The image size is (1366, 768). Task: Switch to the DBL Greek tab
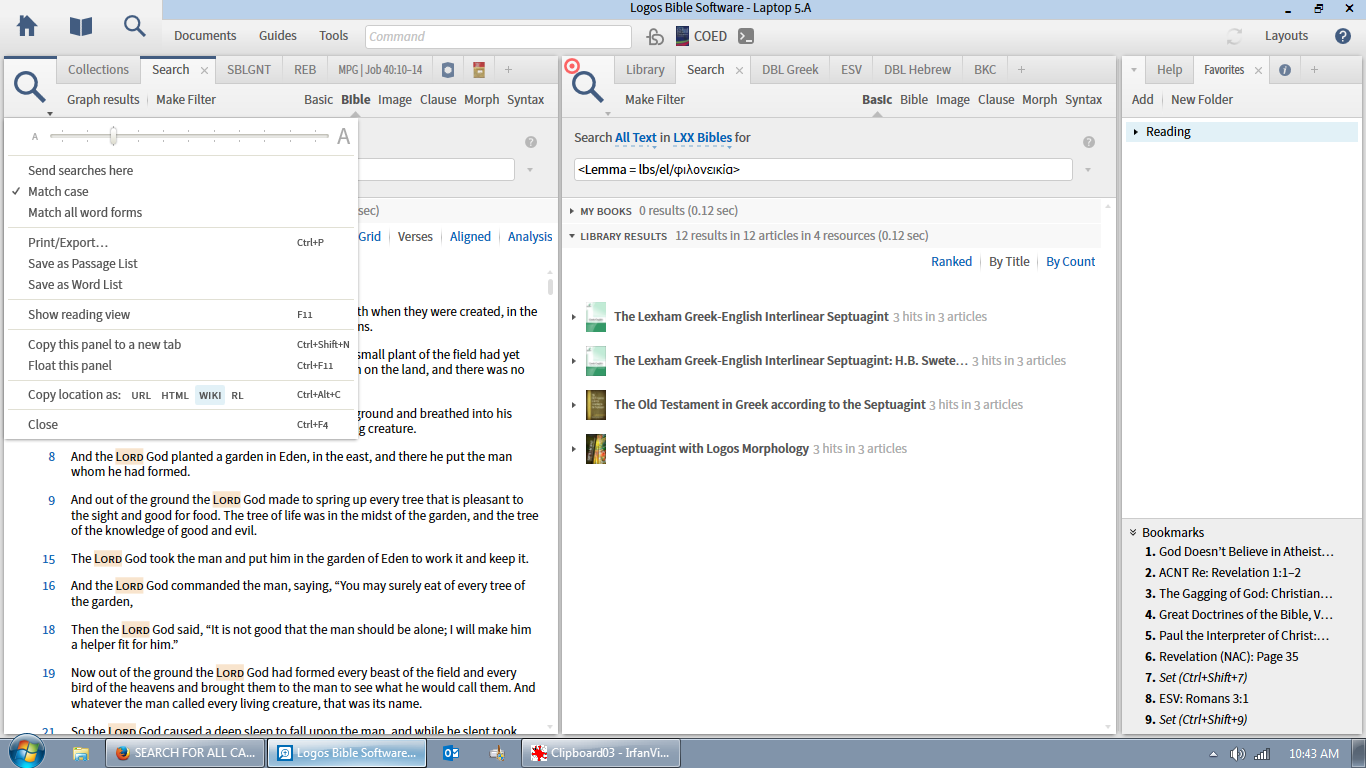[790, 70]
